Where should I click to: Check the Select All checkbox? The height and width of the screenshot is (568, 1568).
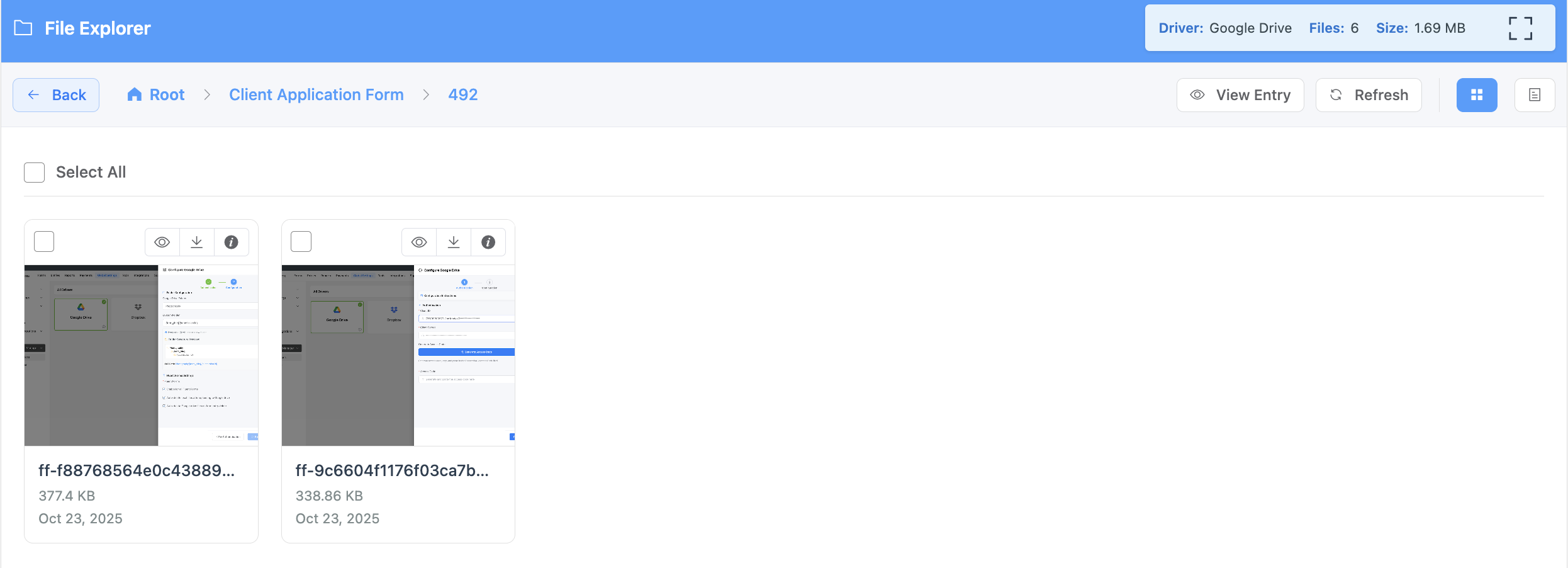(x=35, y=173)
